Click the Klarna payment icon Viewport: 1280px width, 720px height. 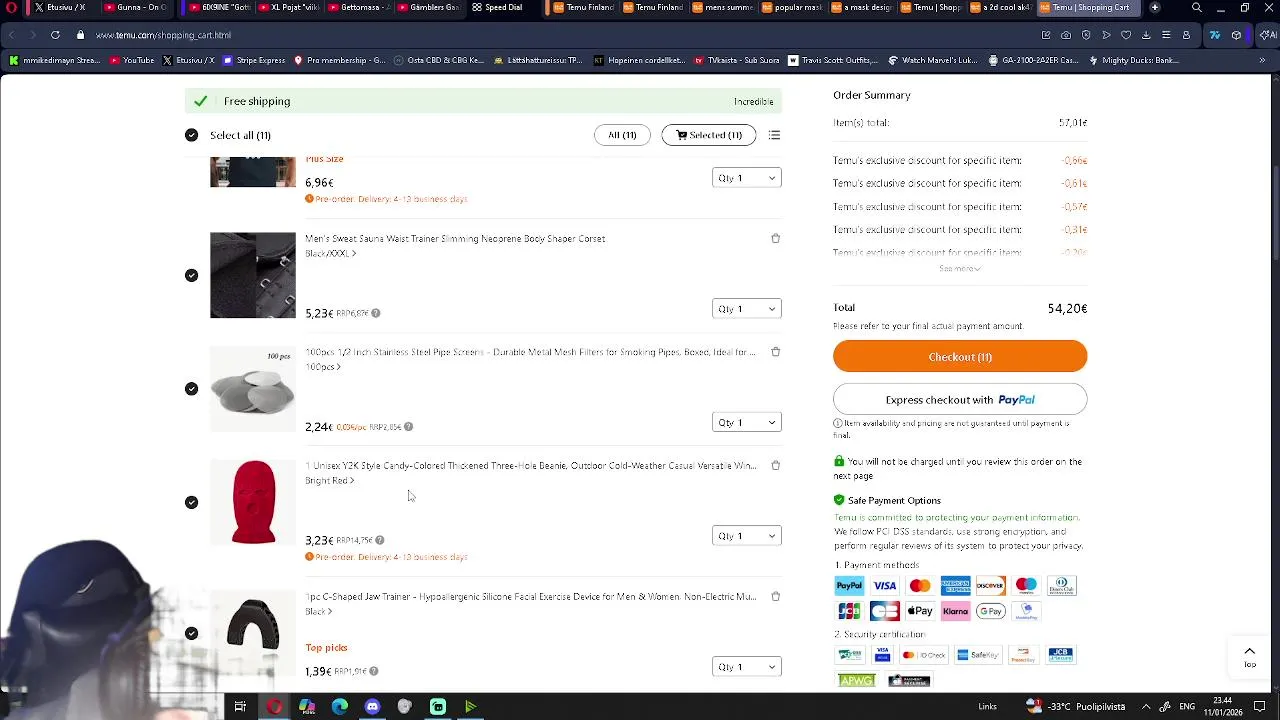coord(955,611)
